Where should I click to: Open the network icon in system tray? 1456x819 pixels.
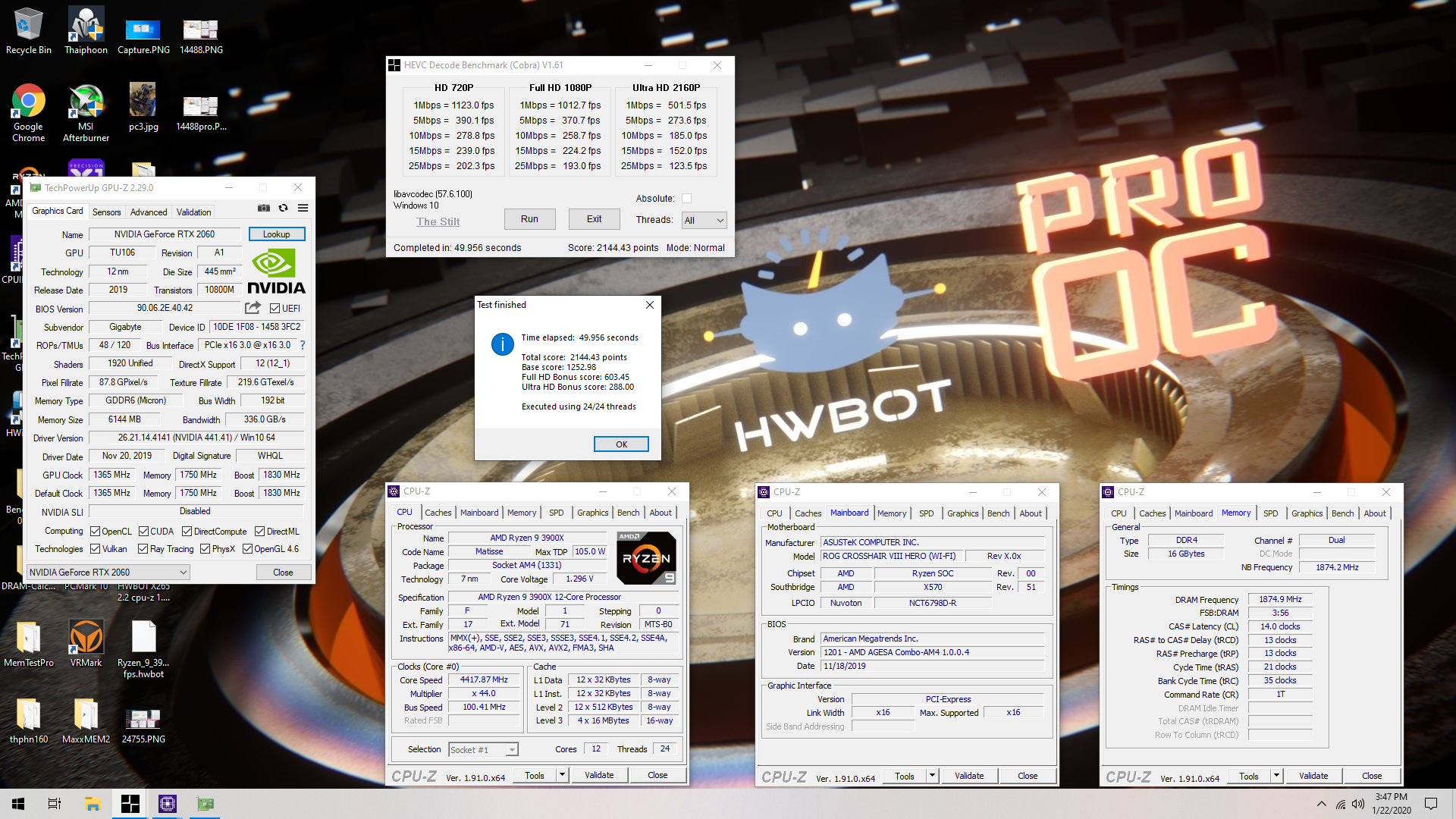tap(1341, 804)
